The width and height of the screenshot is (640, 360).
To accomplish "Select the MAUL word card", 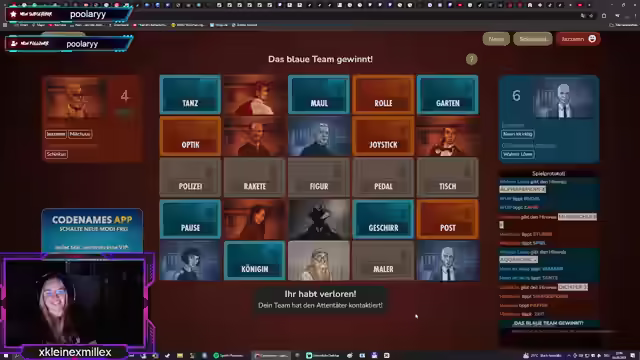I will pyautogui.click(x=319, y=95).
